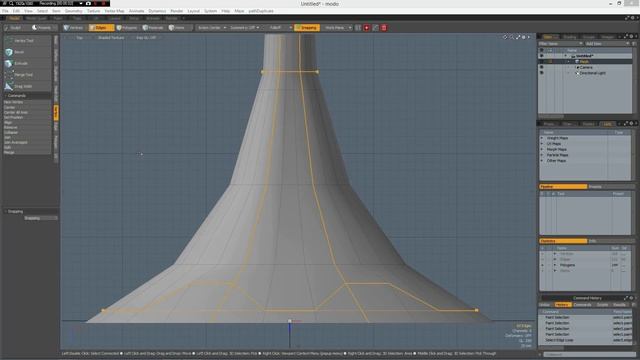640x360 pixels.
Task: Click the Snapping button in left panel
Action: coord(40,218)
